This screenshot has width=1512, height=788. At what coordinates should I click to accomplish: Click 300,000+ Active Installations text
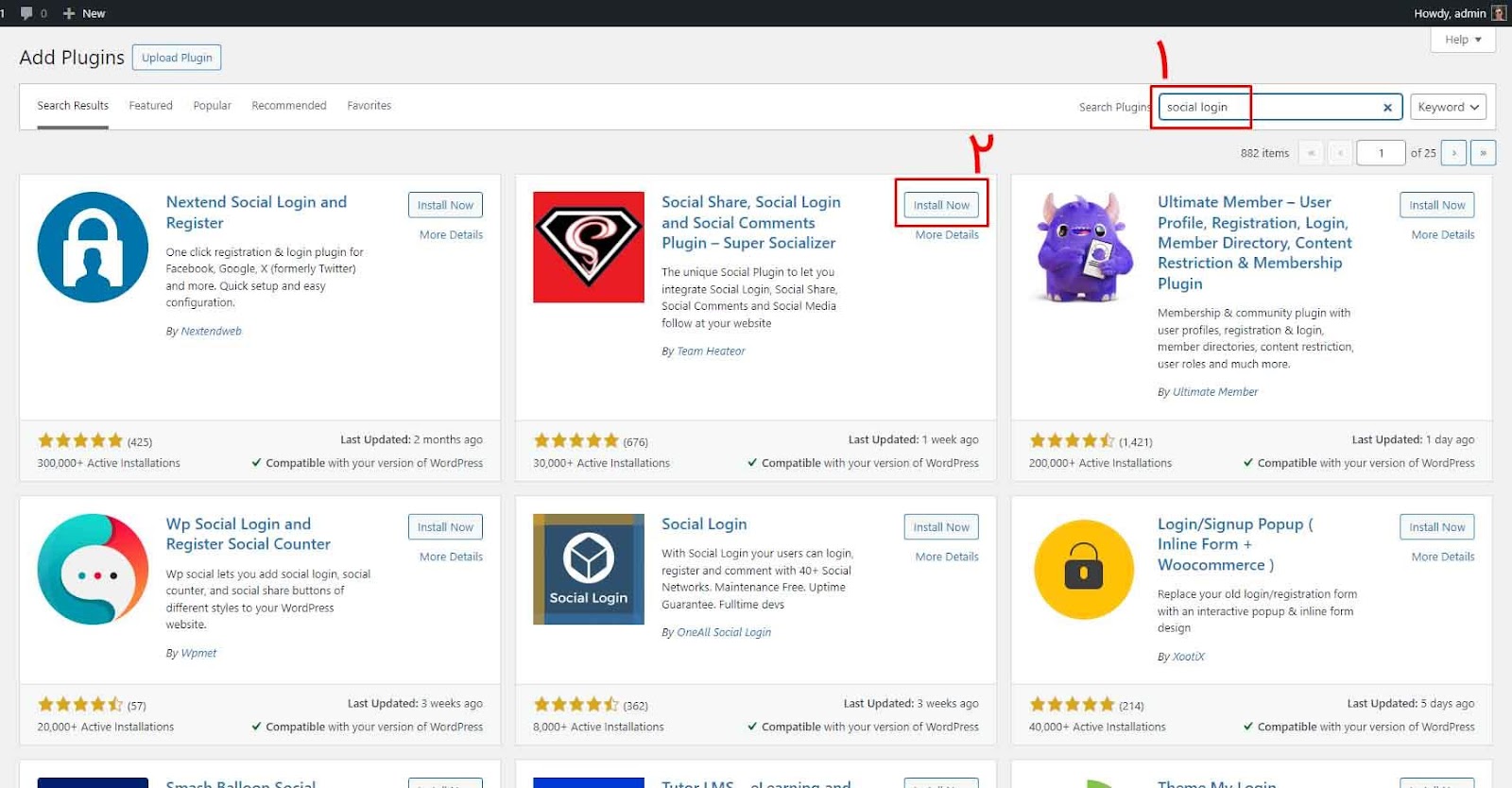(109, 464)
